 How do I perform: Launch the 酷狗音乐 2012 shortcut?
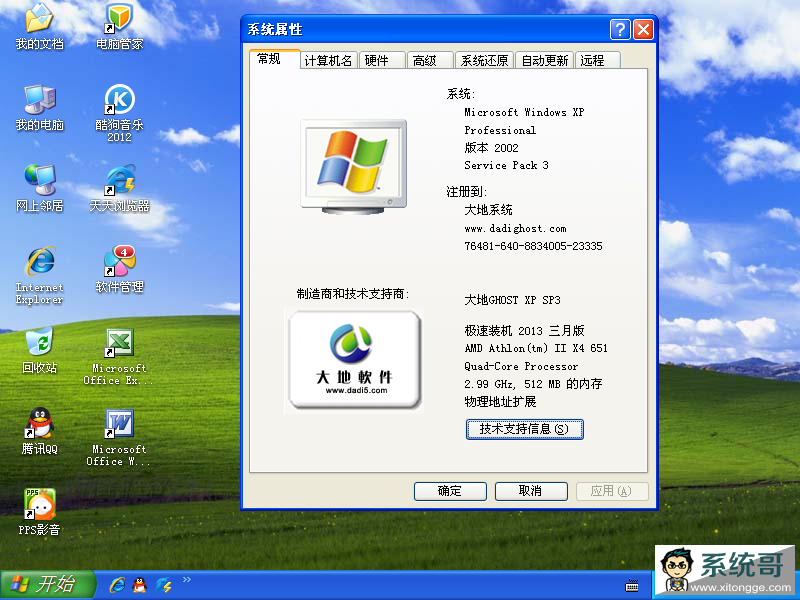point(119,113)
